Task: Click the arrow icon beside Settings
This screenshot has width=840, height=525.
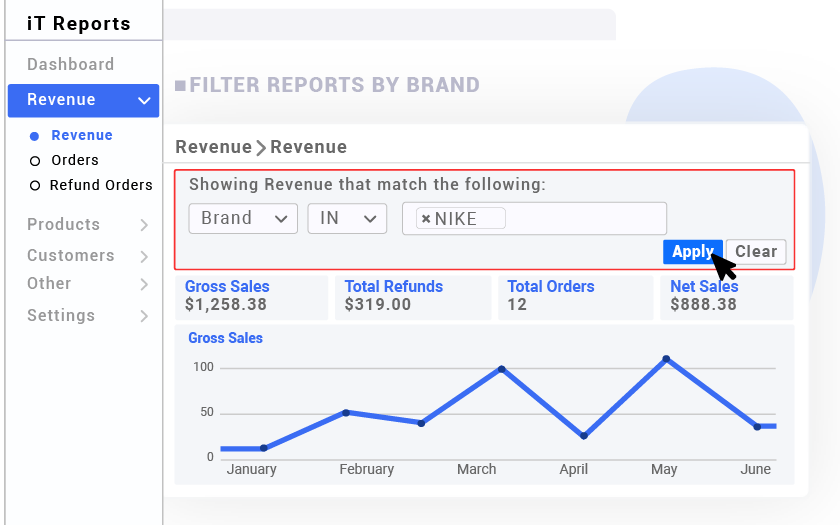Action: click(144, 316)
